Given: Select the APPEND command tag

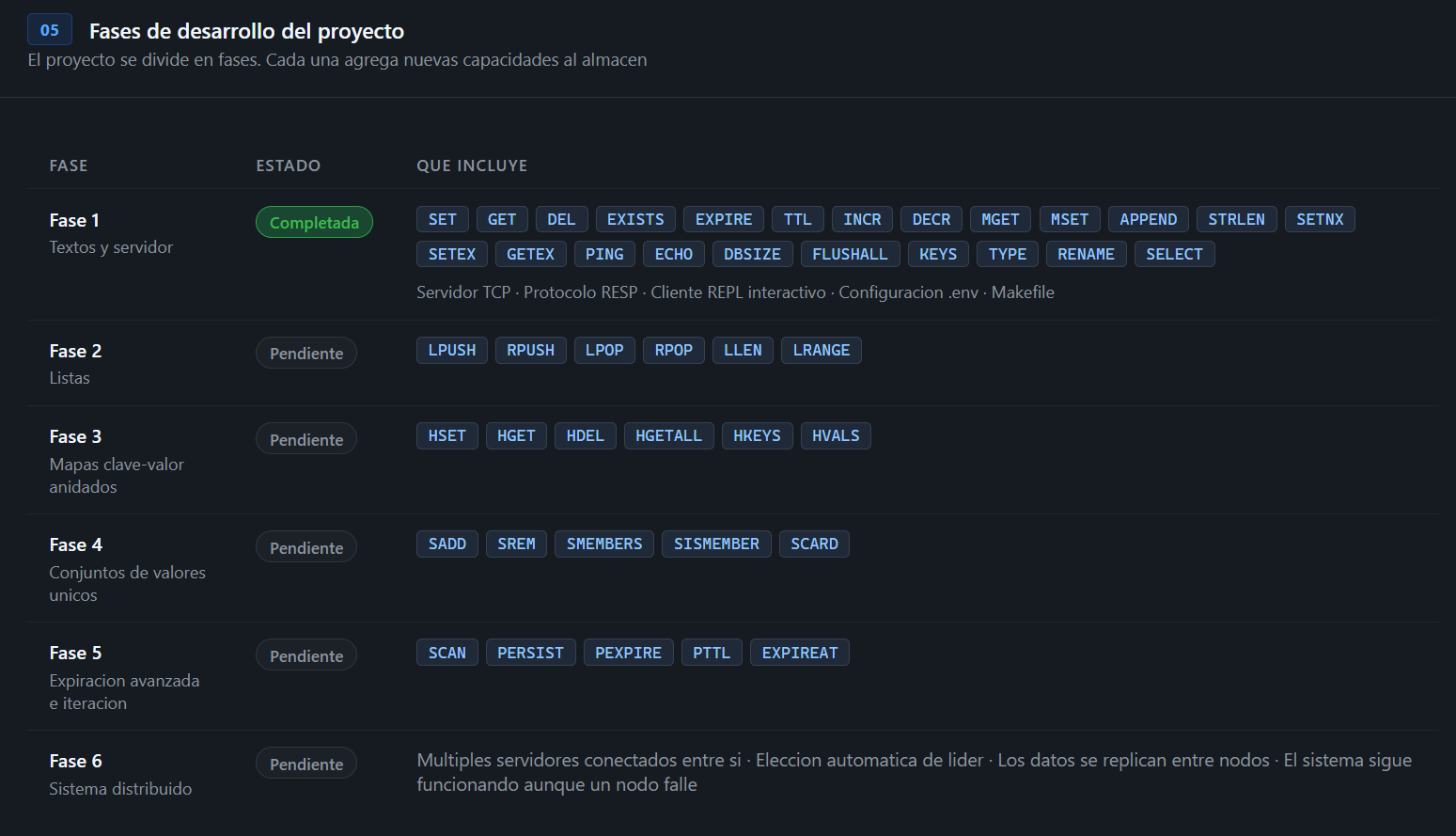Looking at the screenshot, I should pyautogui.click(x=1149, y=219).
